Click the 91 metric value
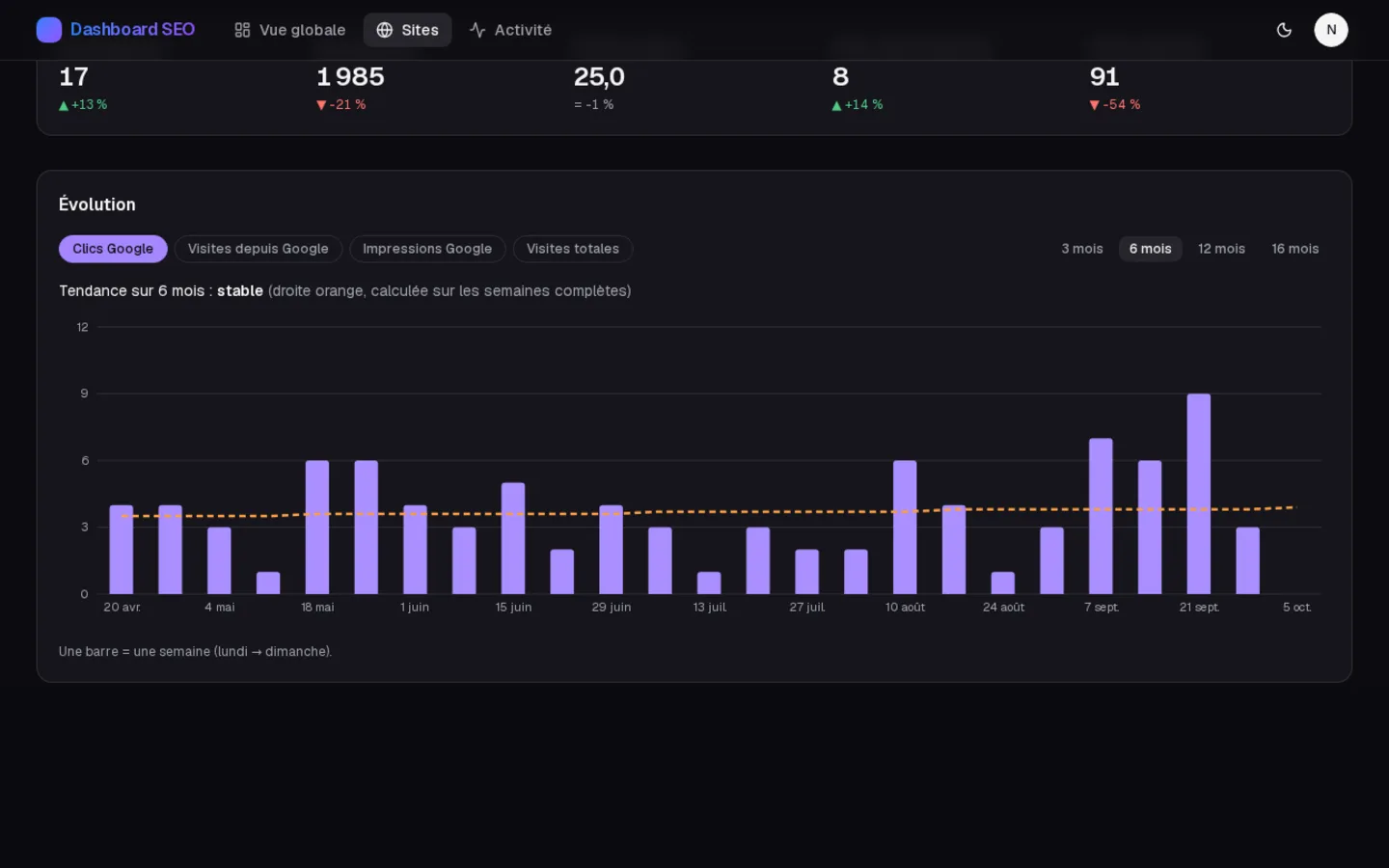Viewport: 1389px width, 868px height. [1104, 77]
